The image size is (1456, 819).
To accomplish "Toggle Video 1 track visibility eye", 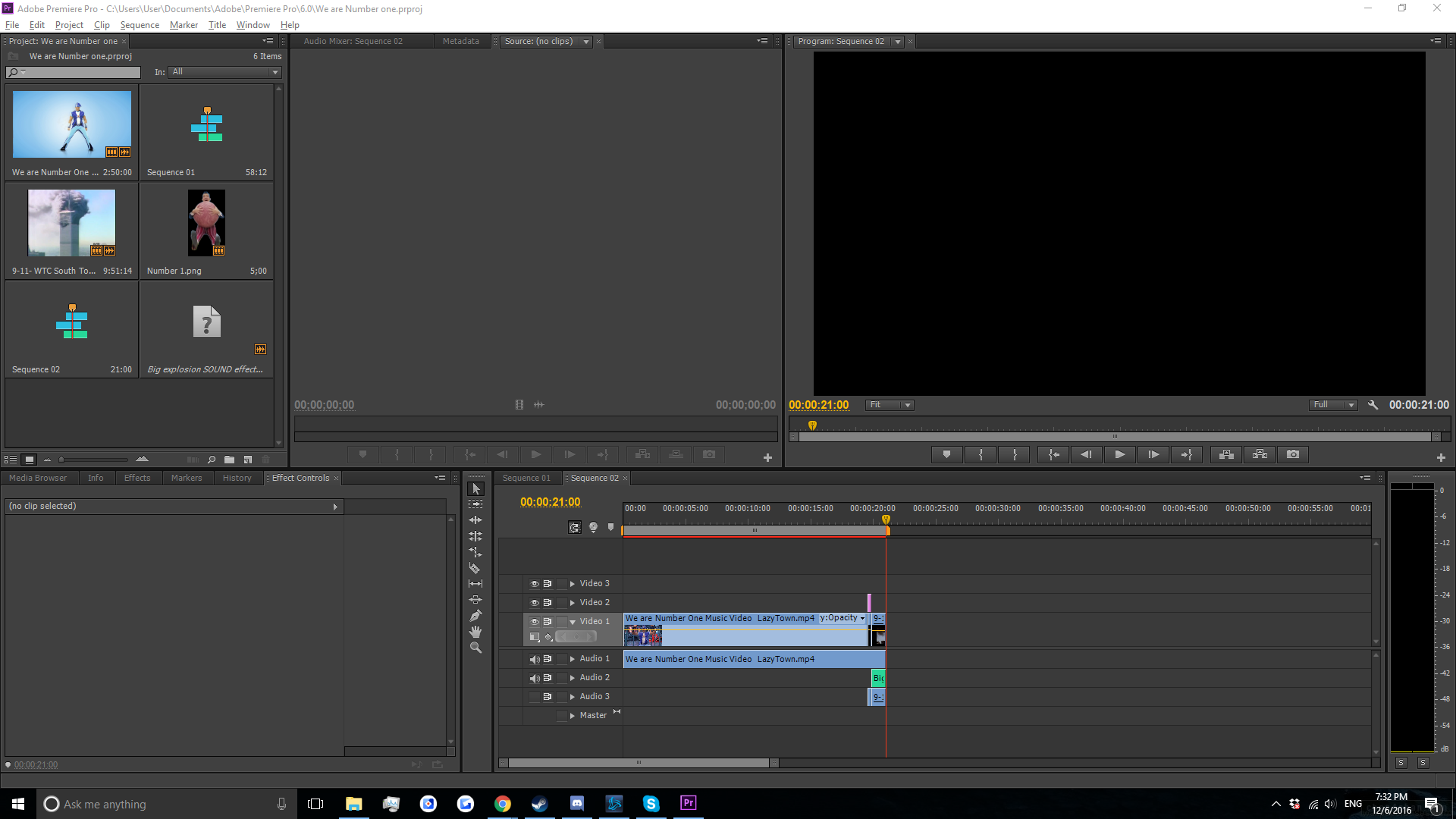I will point(535,622).
